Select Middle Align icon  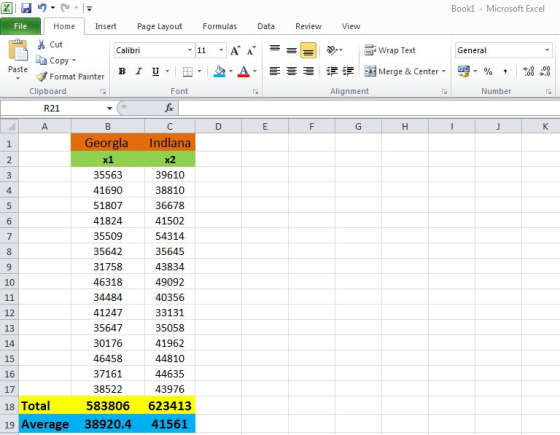click(x=291, y=50)
